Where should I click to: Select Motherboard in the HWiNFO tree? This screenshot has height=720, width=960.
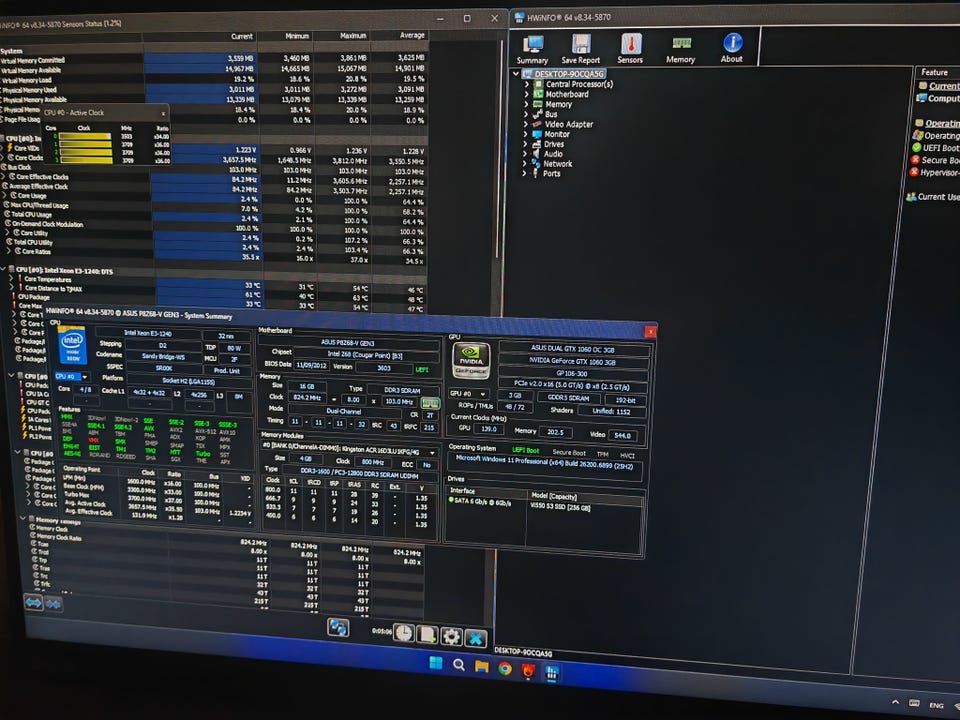click(x=567, y=94)
